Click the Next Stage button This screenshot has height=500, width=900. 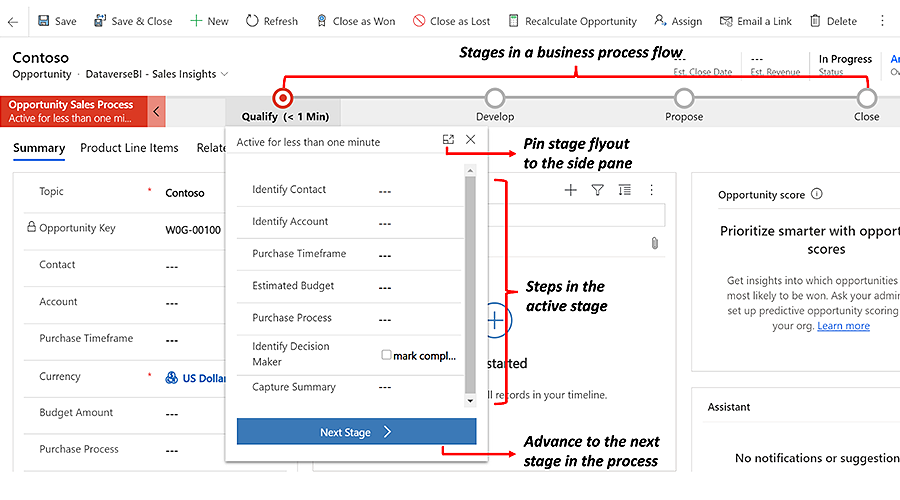coord(356,432)
